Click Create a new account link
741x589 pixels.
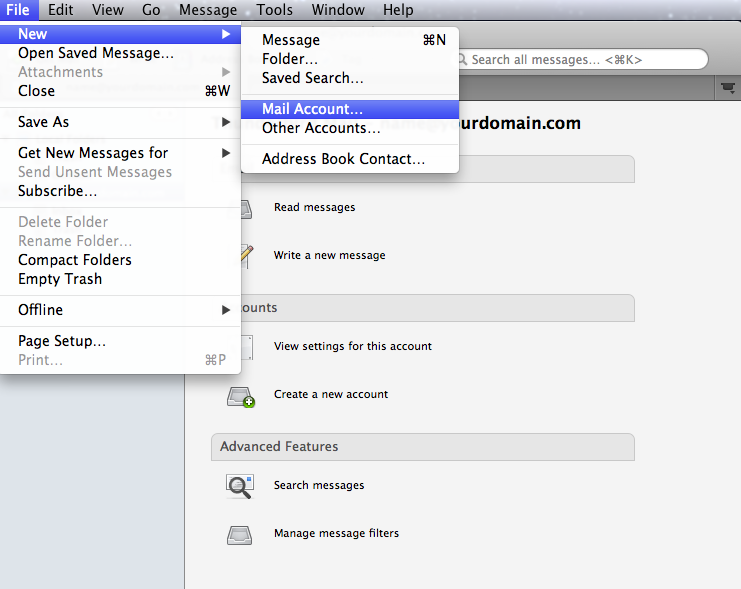coord(331,394)
